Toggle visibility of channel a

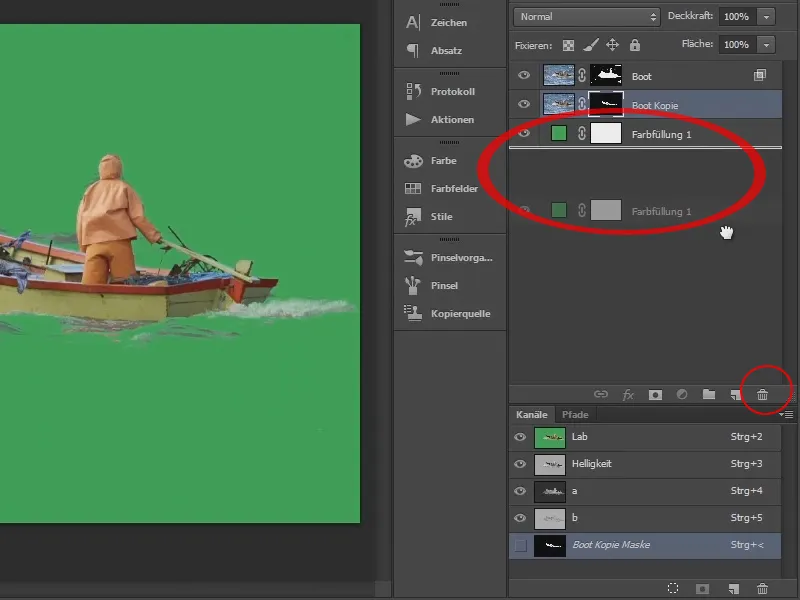[520, 491]
